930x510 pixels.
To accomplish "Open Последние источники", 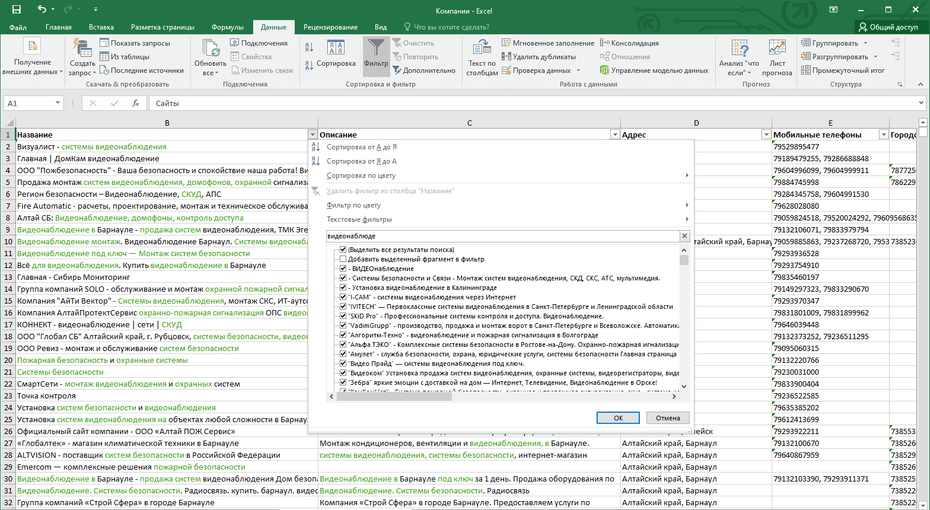I will 142,71.
